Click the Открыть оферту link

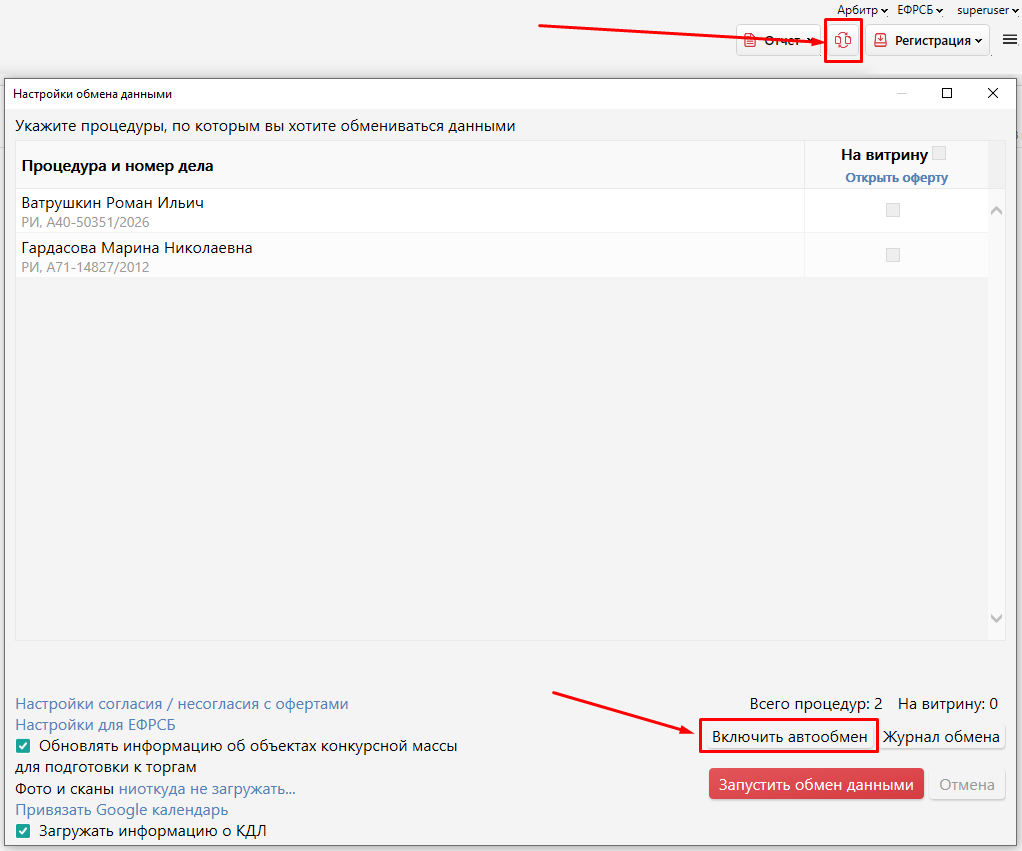point(896,177)
